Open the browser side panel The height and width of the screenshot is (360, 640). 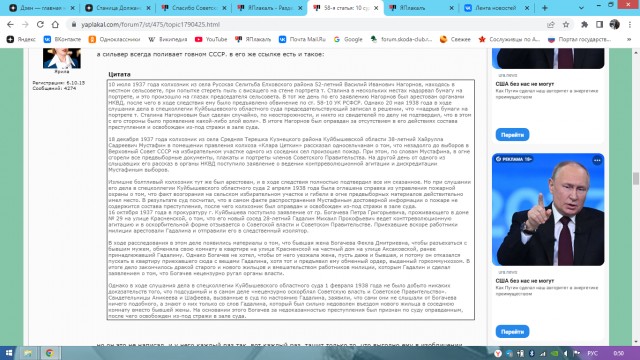599,24
